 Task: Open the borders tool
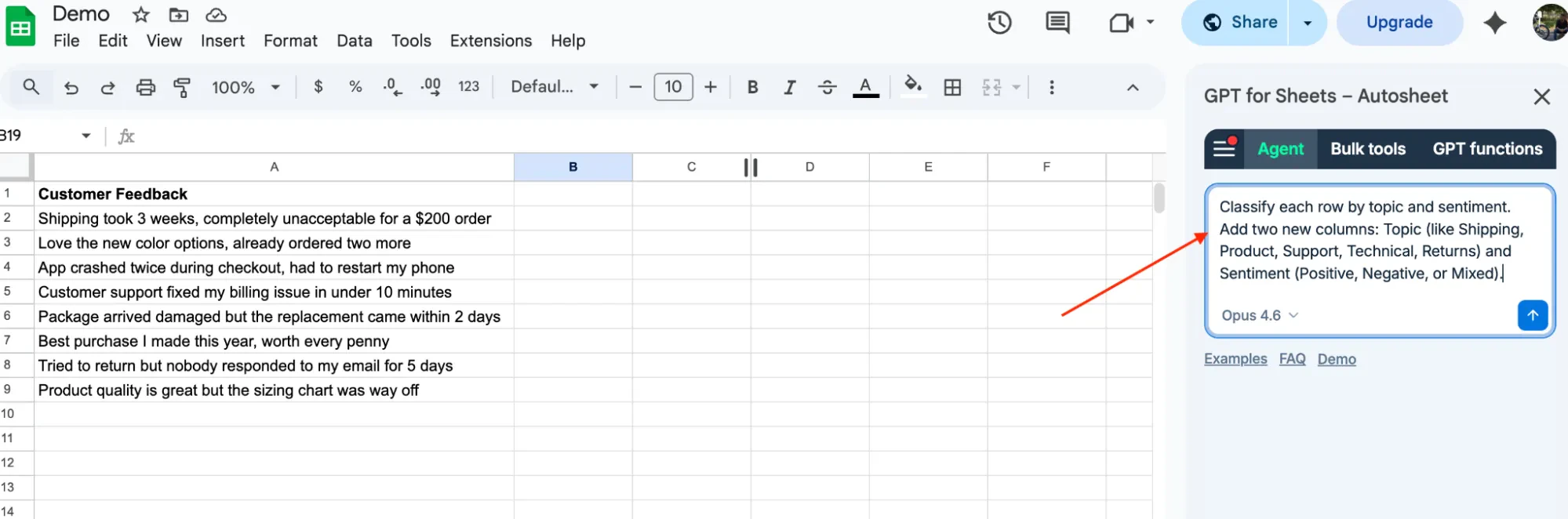(952, 87)
